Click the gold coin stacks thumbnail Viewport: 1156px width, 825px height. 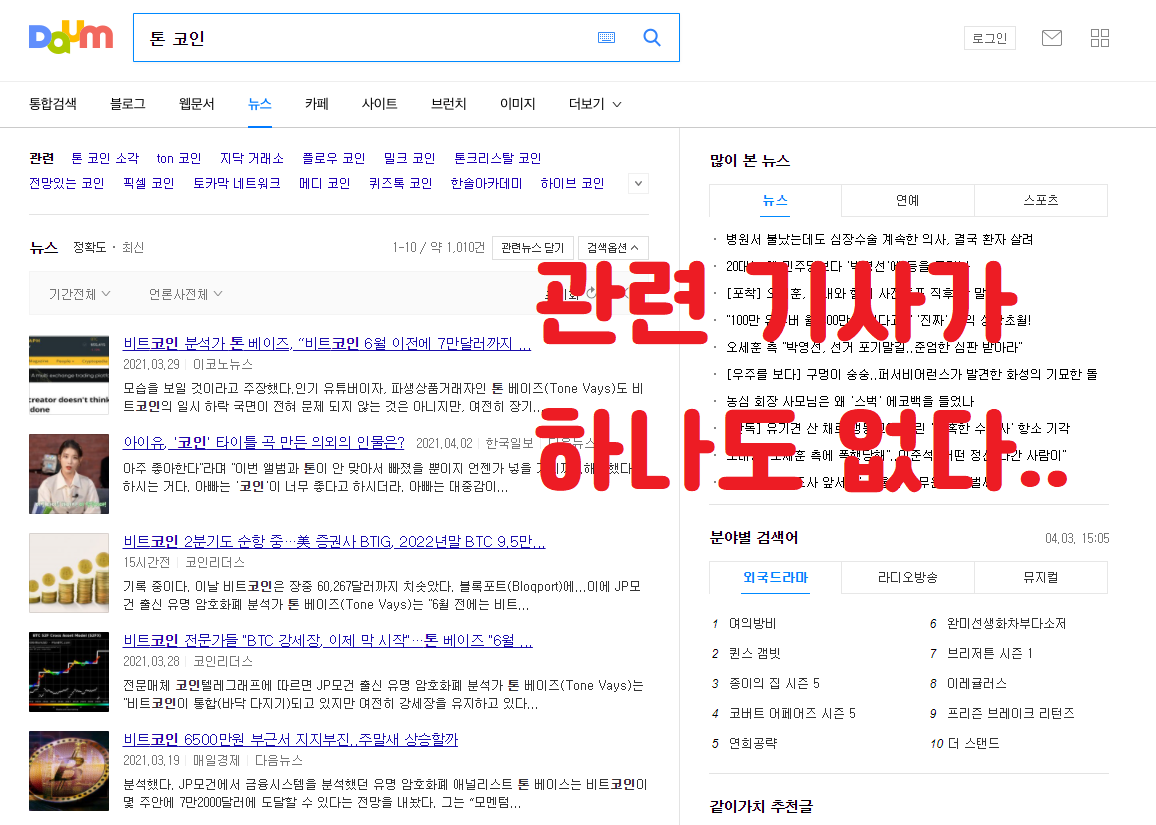[69, 573]
